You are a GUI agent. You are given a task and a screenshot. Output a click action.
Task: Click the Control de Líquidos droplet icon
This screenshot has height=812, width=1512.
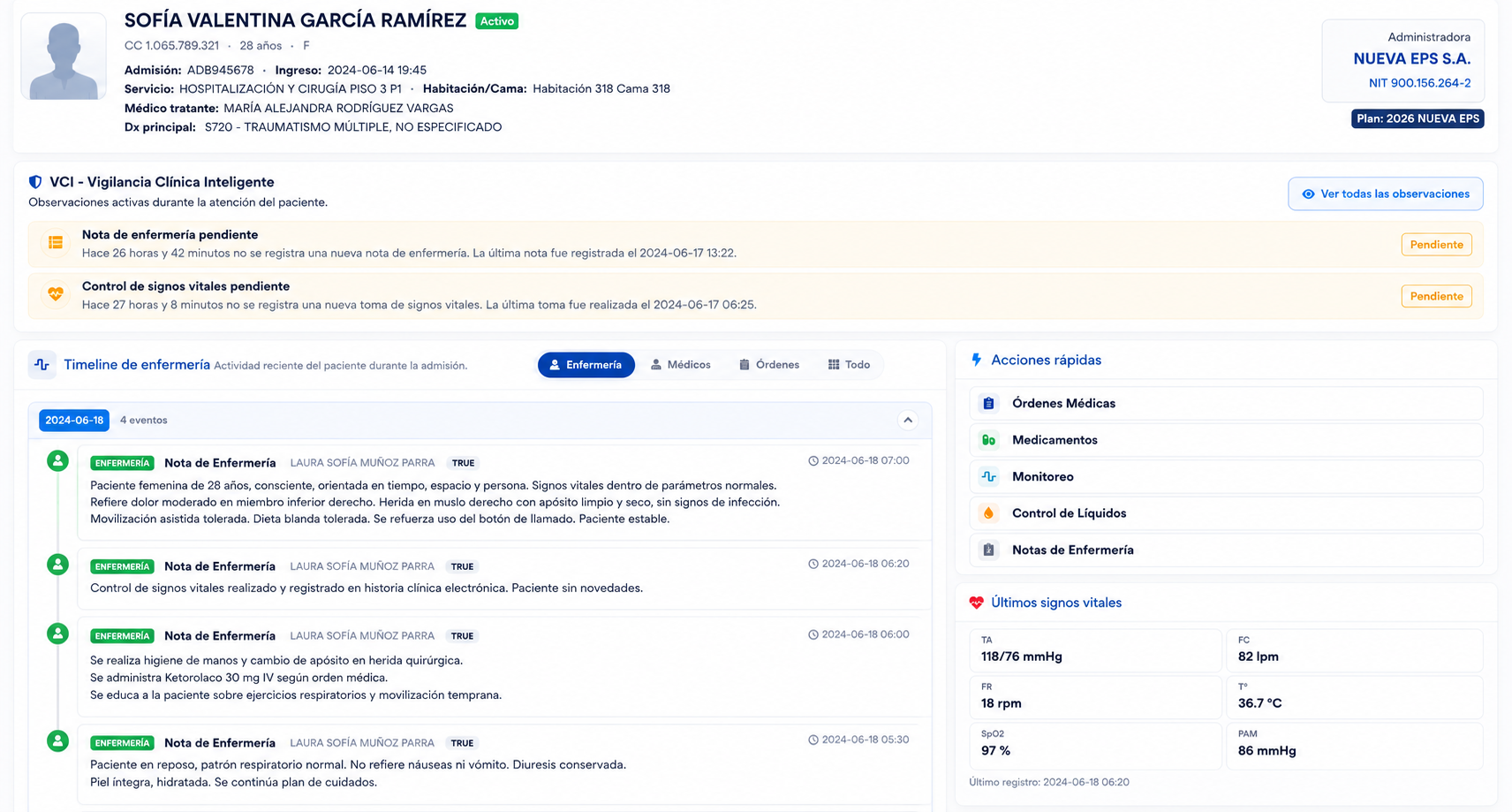point(988,513)
